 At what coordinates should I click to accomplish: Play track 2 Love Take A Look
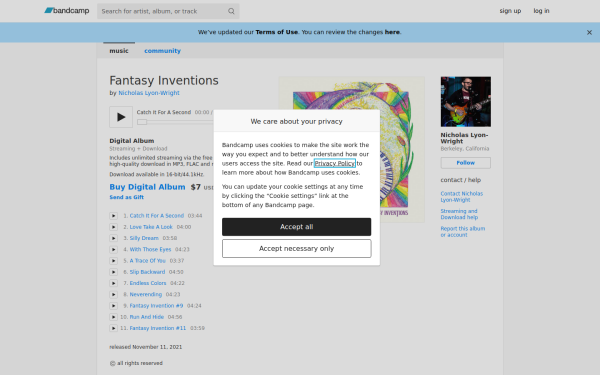(x=114, y=227)
